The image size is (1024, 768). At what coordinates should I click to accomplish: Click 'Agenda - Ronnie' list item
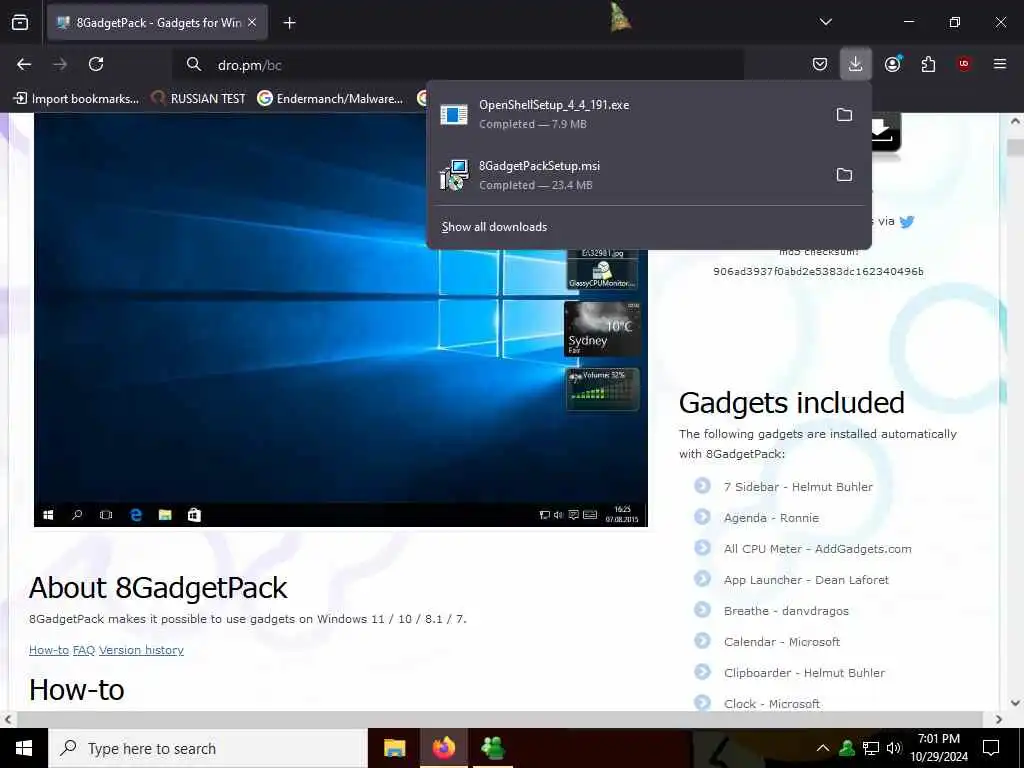pyautogui.click(x=771, y=518)
